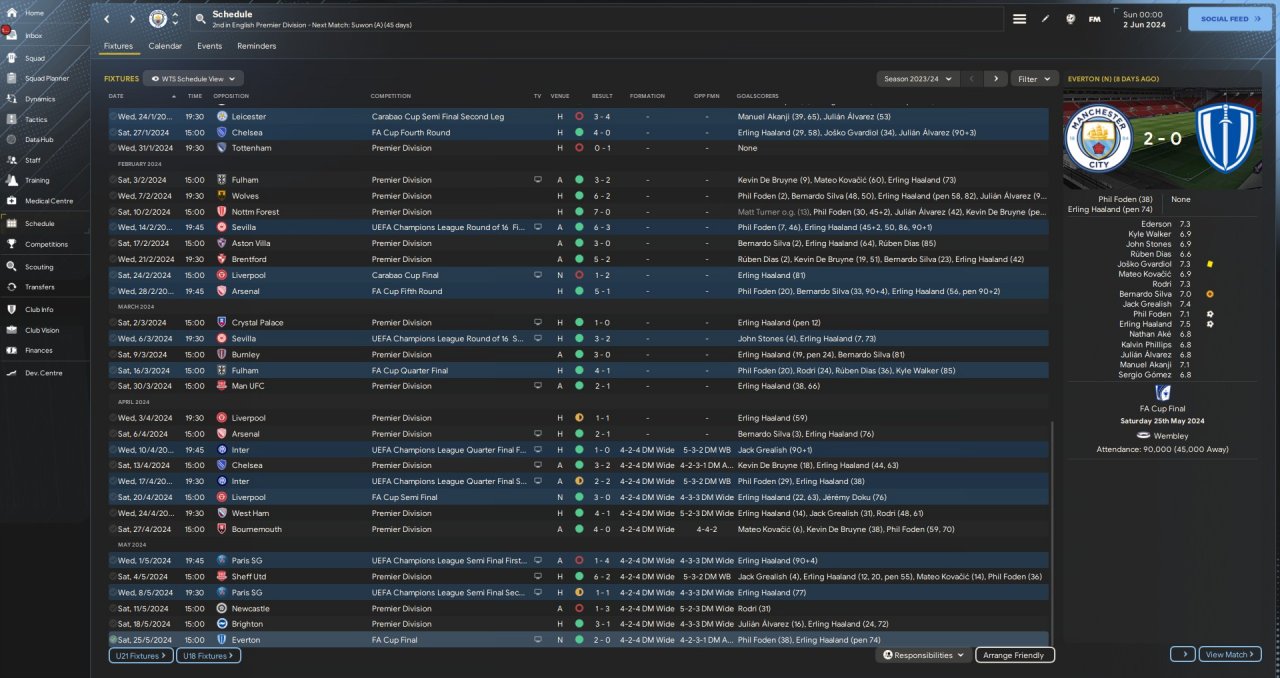Sort fixtures by Competition column
The image size is (1280, 678).
point(390,96)
